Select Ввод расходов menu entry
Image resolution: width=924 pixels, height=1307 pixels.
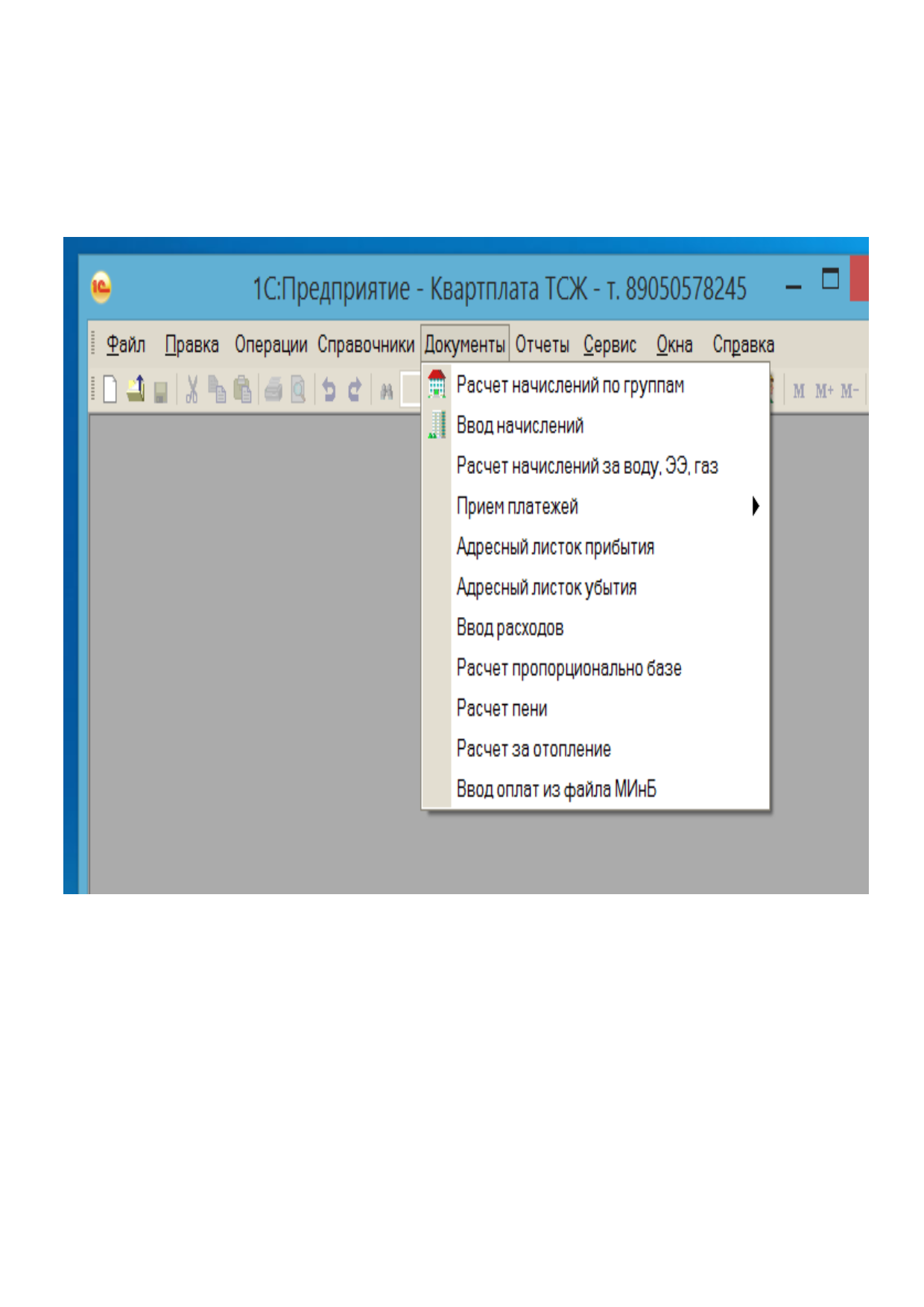tap(595, 627)
